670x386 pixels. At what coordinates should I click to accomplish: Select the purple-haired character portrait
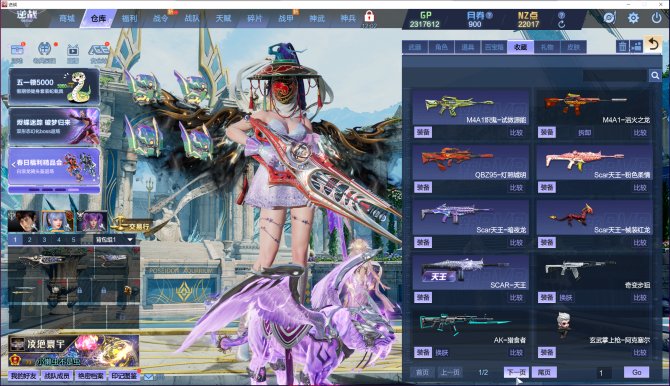point(93,221)
